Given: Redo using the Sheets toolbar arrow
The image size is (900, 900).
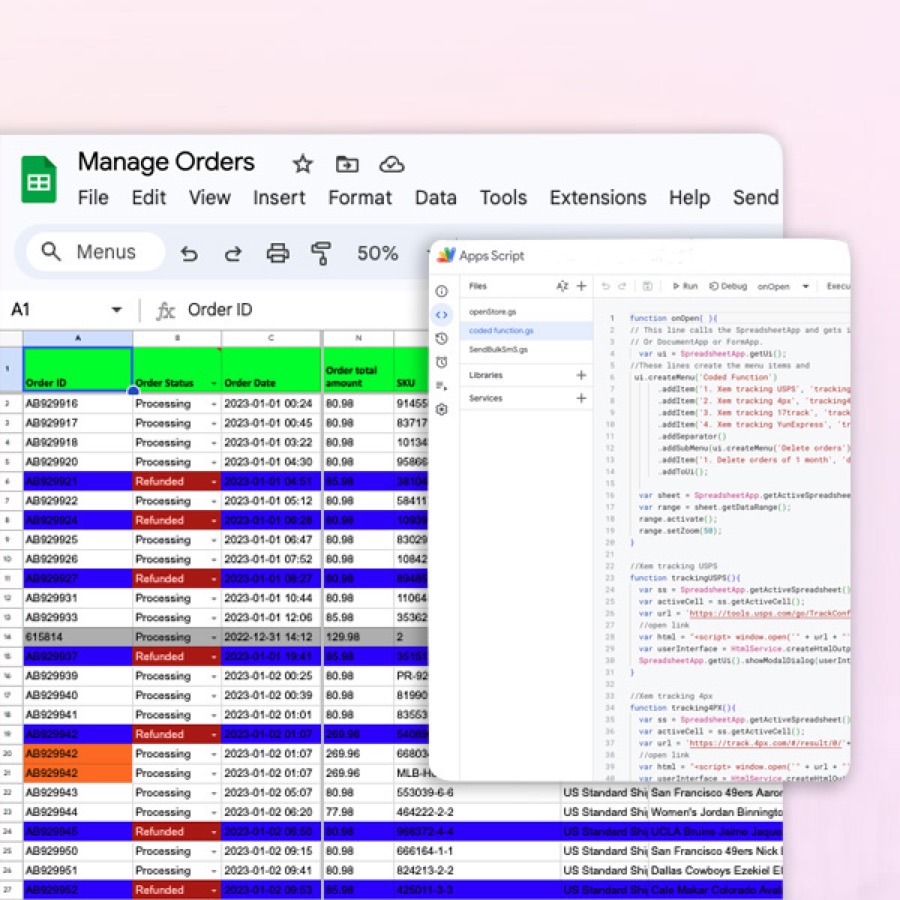Looking at the screenshot, I should click(x=232, y=253).
